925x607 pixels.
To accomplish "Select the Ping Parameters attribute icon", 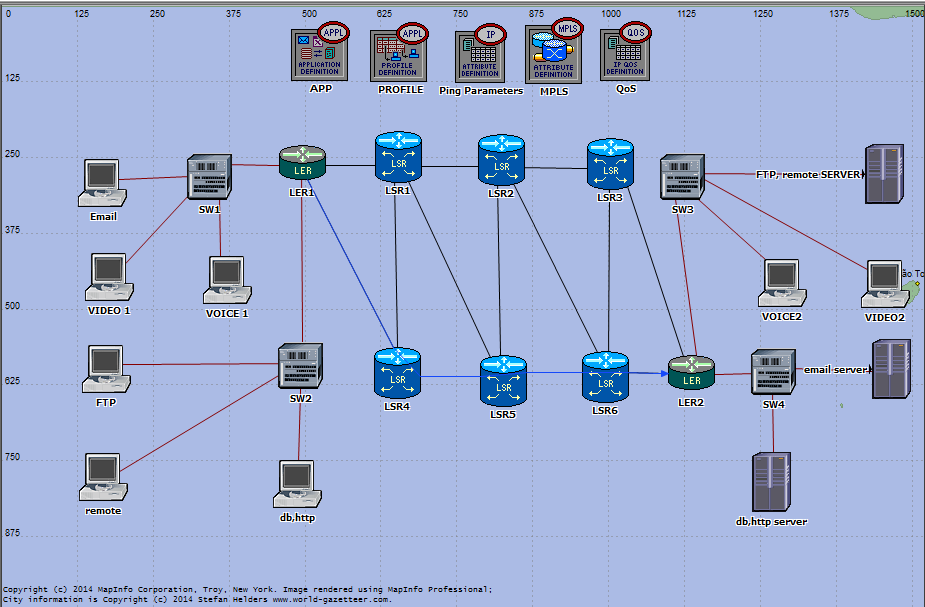I will [479, 55].
